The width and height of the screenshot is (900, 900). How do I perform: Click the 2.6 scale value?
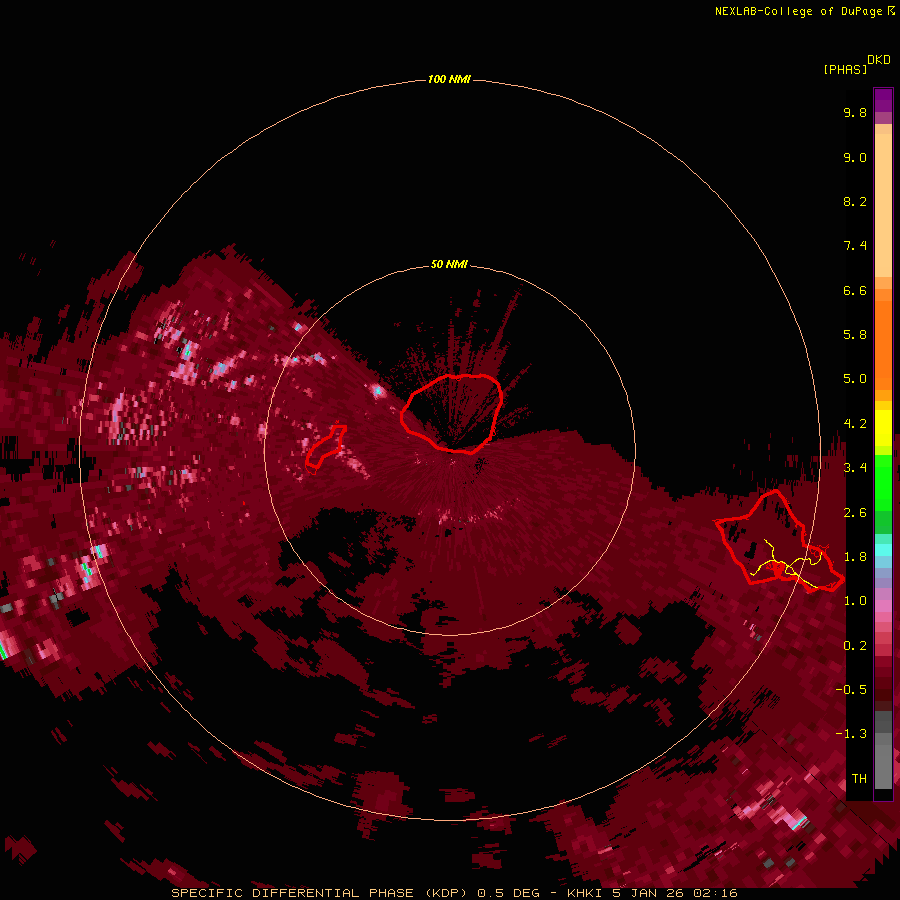point(855,513)
